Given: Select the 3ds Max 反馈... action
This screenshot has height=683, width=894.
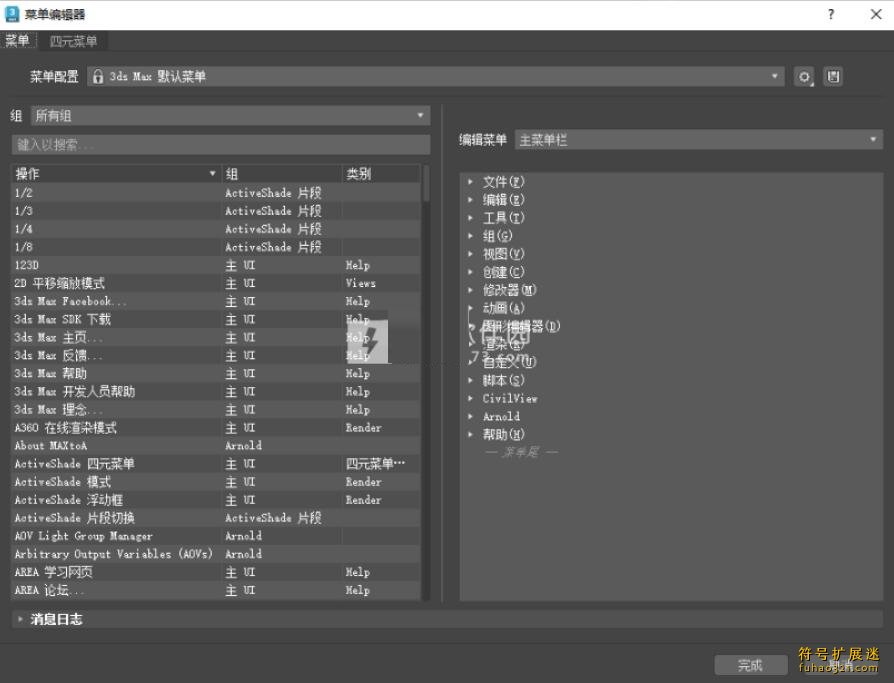Looking at the screenshot, I should tap(216, 355).
